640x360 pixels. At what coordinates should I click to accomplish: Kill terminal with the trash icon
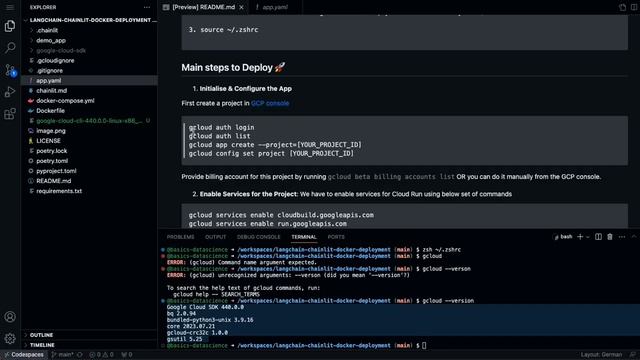click(610, 237)
